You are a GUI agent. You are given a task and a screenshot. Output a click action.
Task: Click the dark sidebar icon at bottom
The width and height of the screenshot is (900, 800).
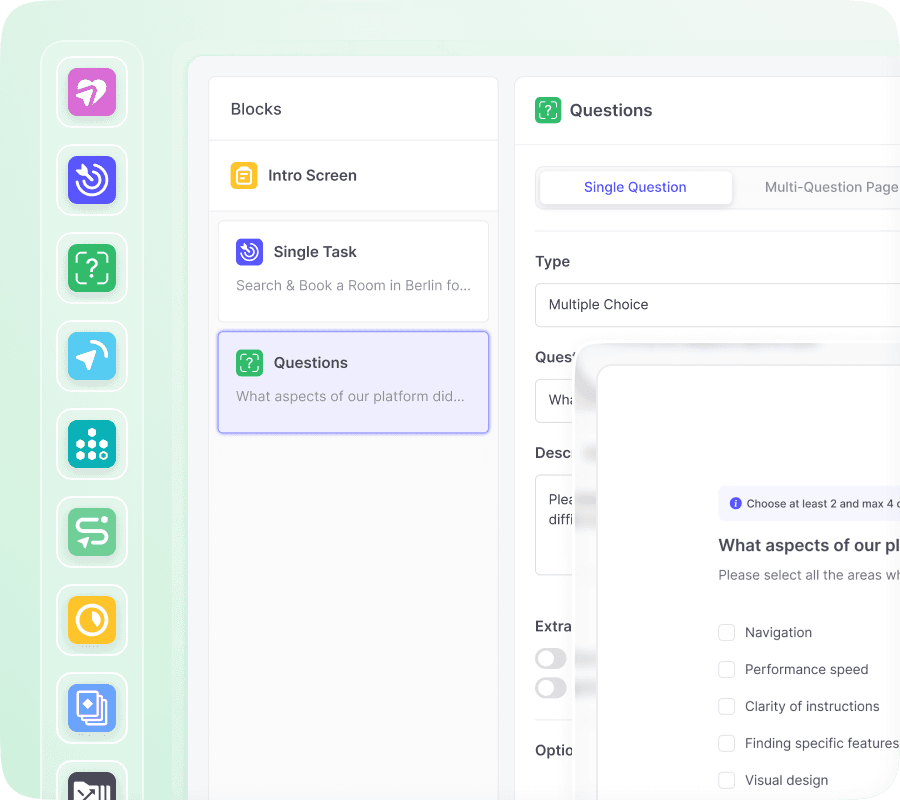pyautogui.click(x=92, y=786)
